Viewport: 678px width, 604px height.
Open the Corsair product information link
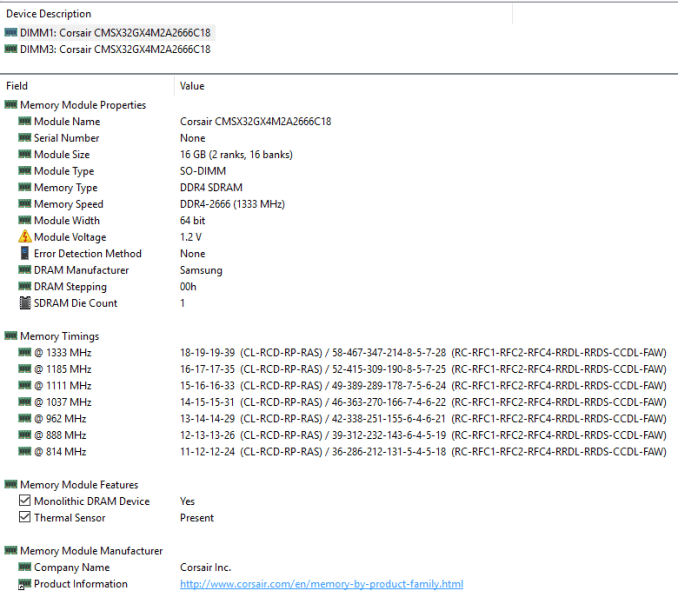click(321, 584)
